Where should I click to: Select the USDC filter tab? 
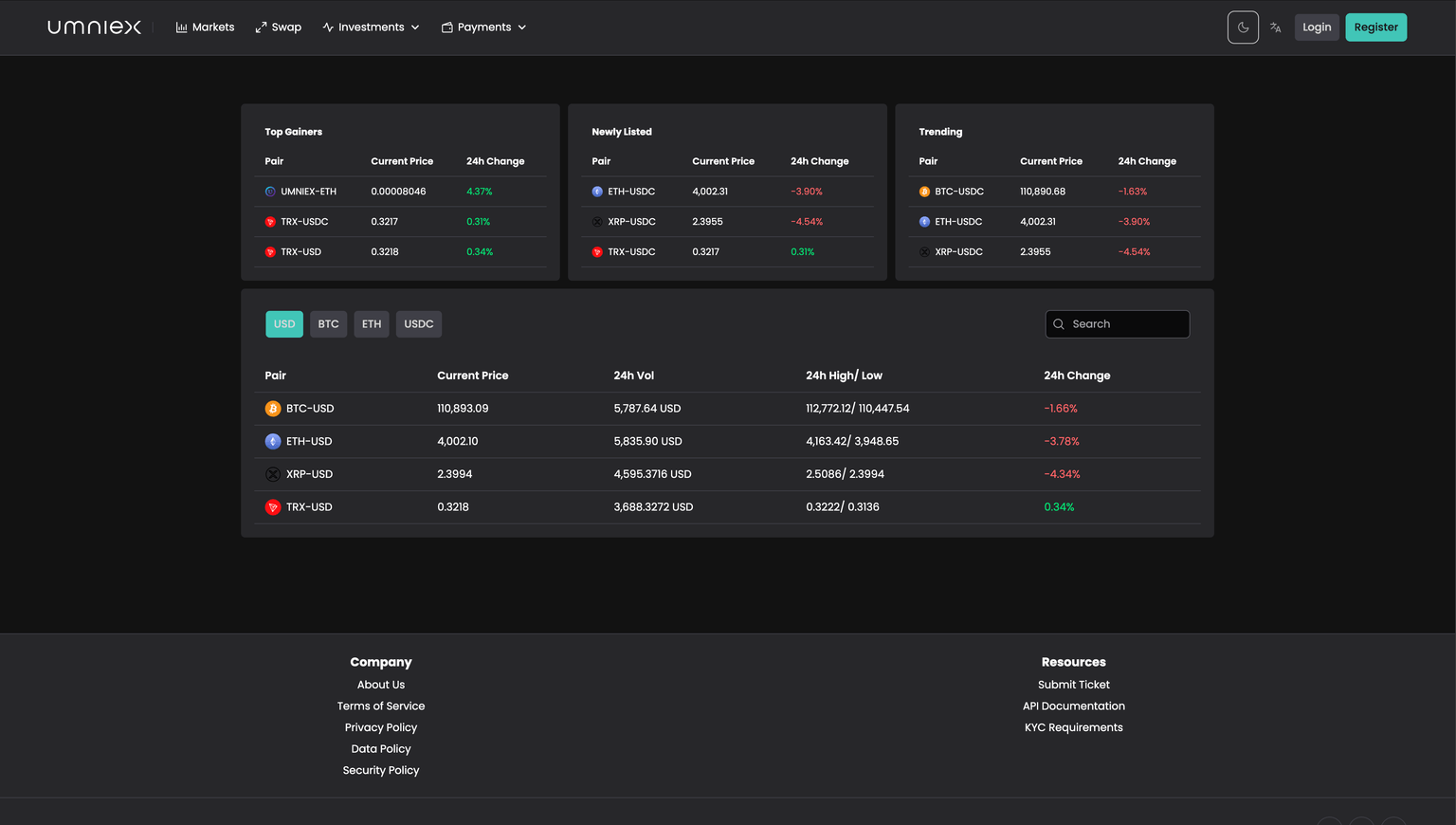418,323
